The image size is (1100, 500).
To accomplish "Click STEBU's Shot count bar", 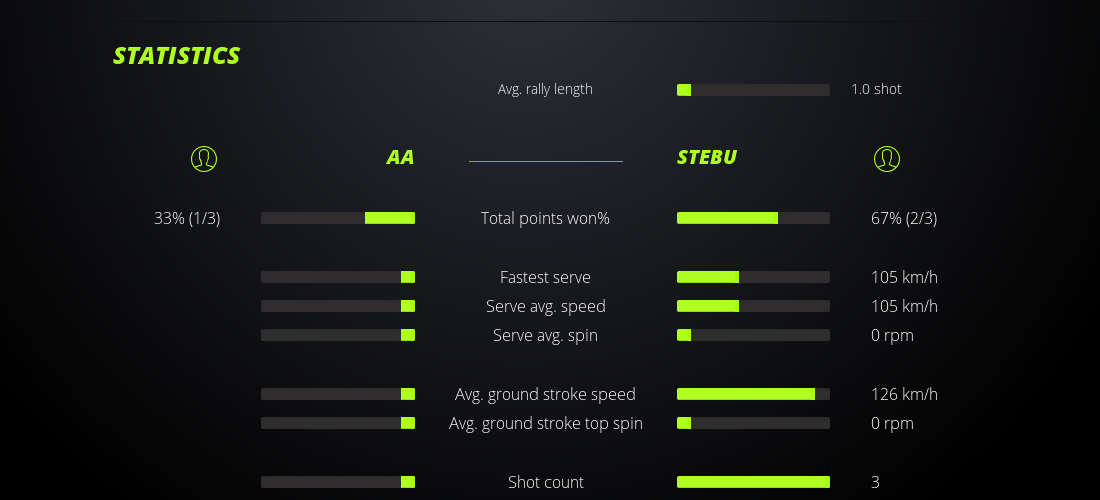I will point(753,482).
